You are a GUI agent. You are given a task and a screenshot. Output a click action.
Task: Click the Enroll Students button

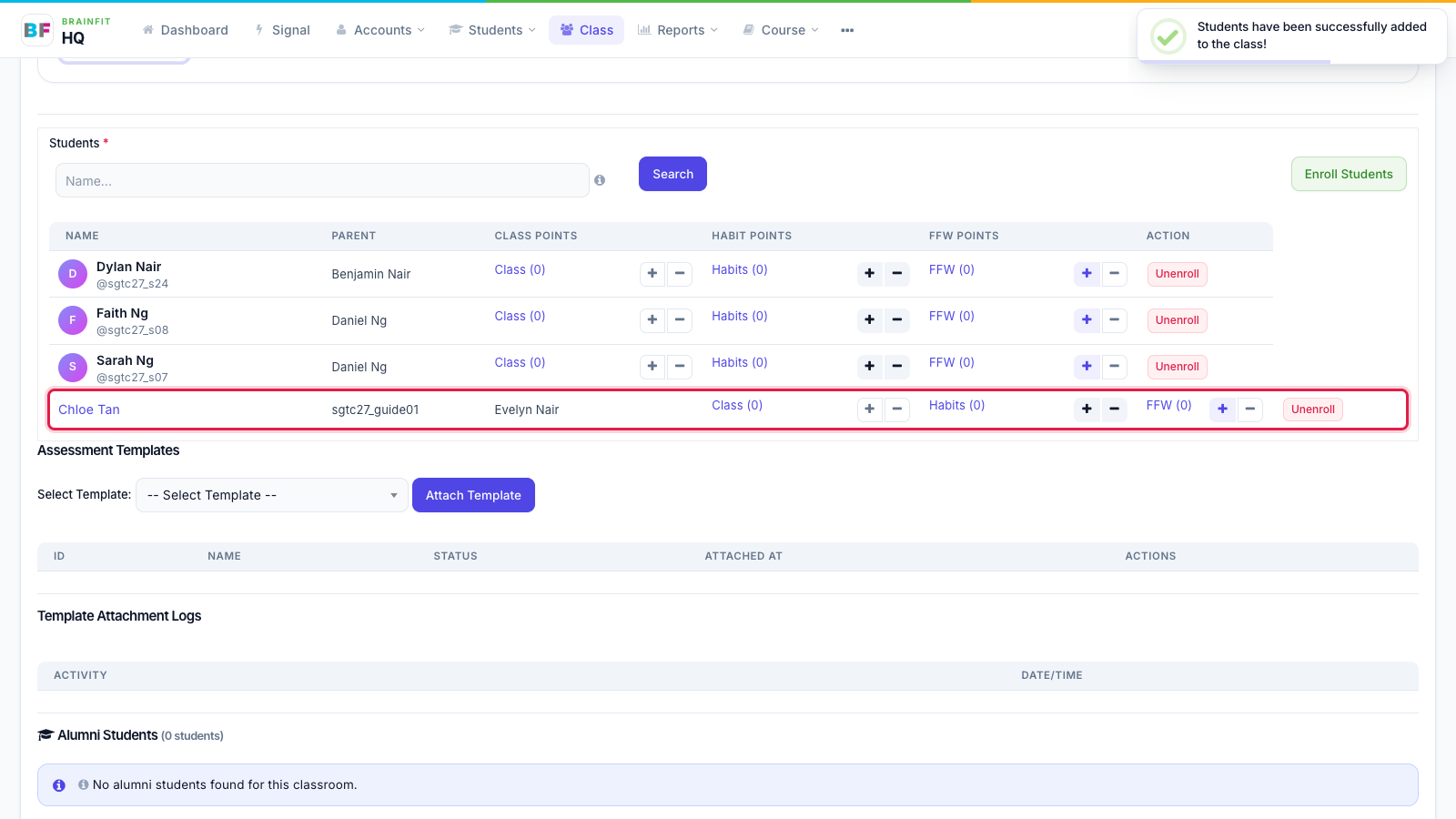1349,174
